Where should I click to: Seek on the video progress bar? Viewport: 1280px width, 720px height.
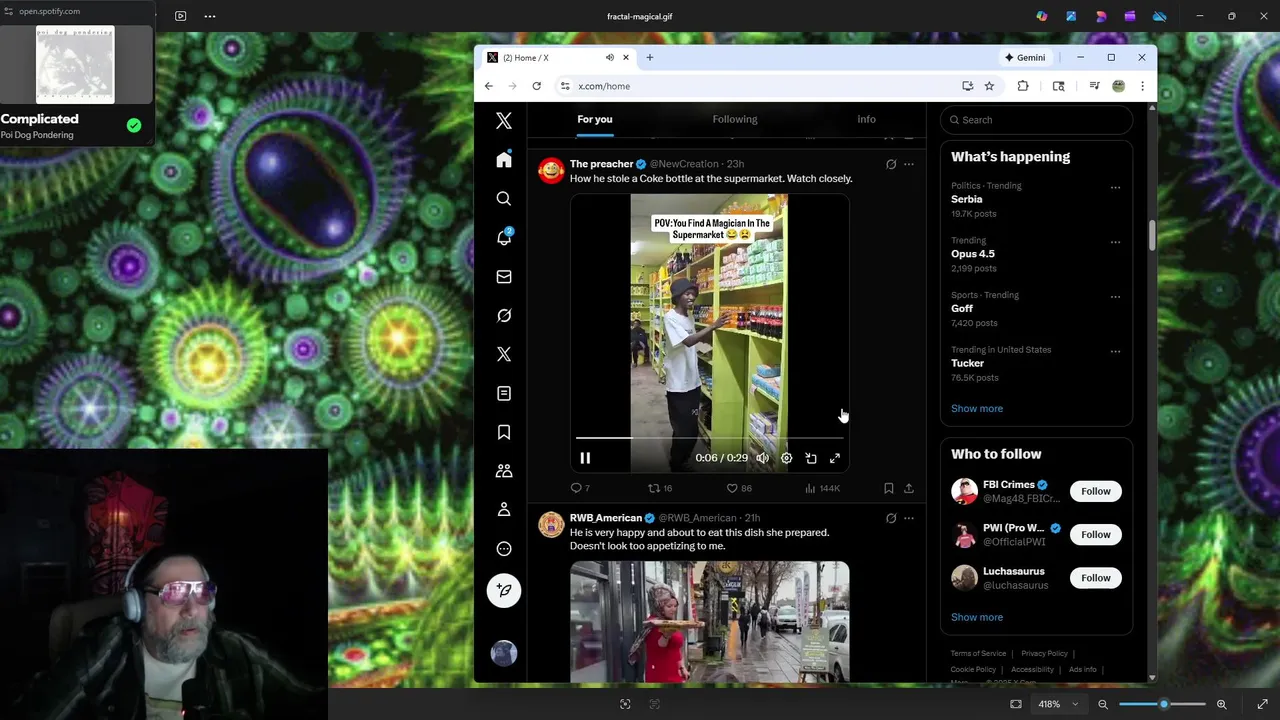[710, 438]
